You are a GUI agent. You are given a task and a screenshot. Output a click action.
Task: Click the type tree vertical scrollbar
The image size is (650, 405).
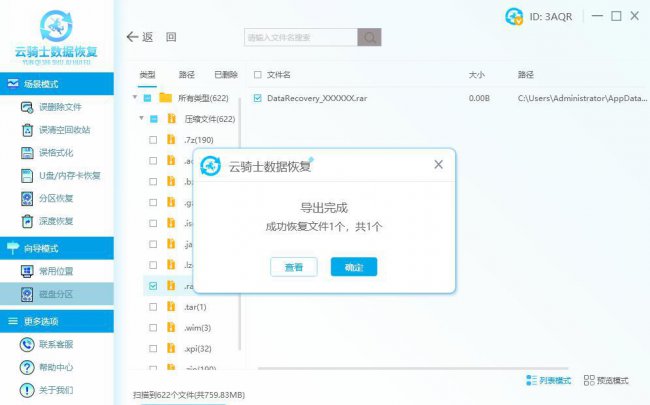[x=240, y=224]
